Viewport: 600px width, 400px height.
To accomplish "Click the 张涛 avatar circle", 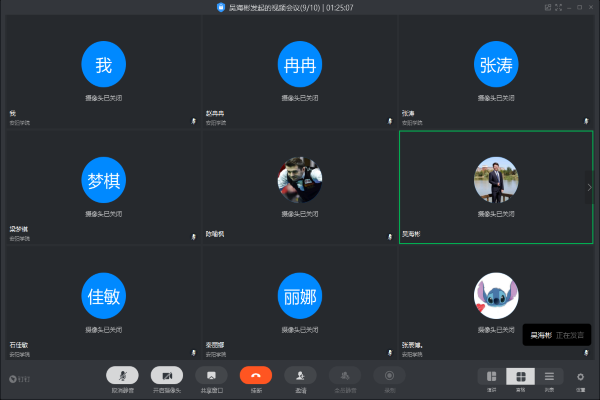I will pyautogui.click(x=496, y=65).
